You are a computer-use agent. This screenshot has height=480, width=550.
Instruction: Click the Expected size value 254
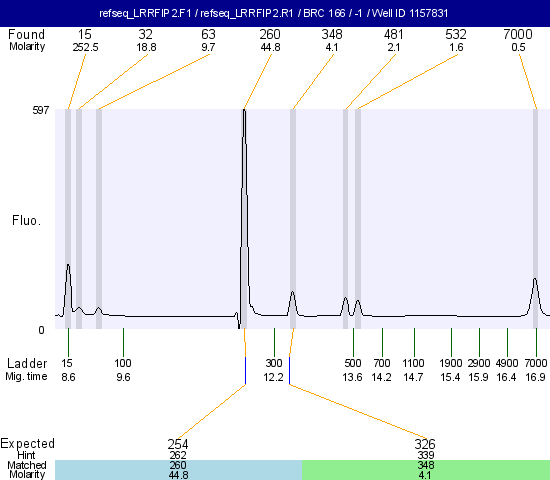point(178,444)
